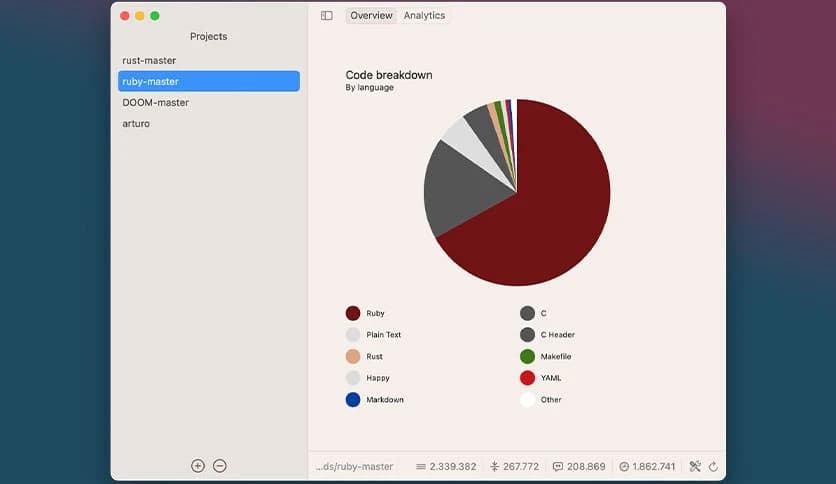836x484 pixels.
Task: Click the Makefile green legend swatch
Action: (527, 356)
